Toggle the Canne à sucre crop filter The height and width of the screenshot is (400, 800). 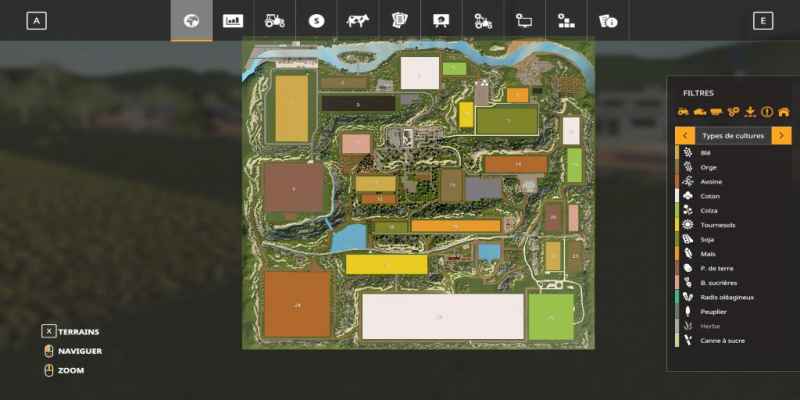[x=733, y=340]
